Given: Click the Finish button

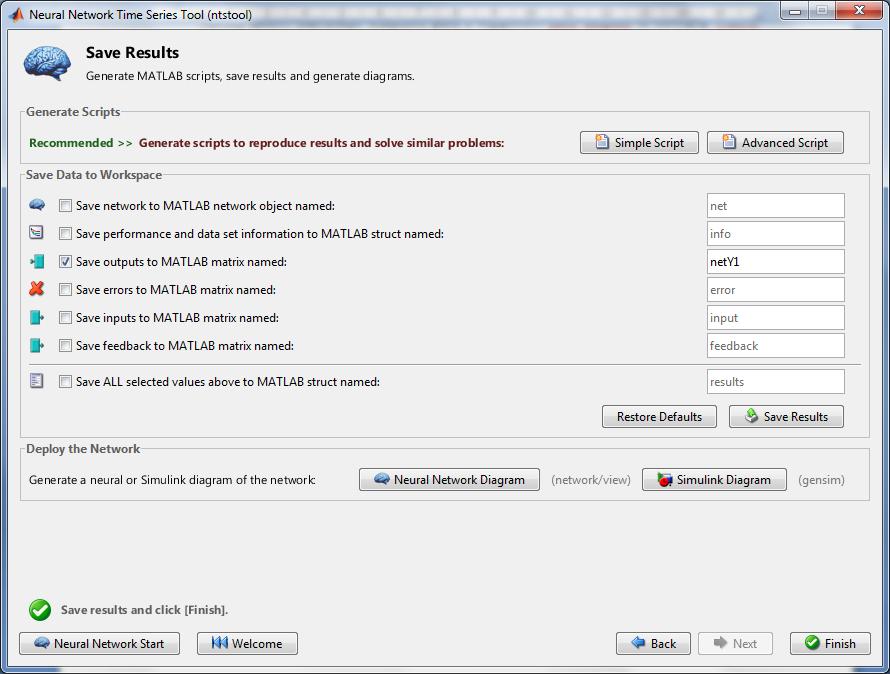Looking at the screenshot, I should click(830, 643).
